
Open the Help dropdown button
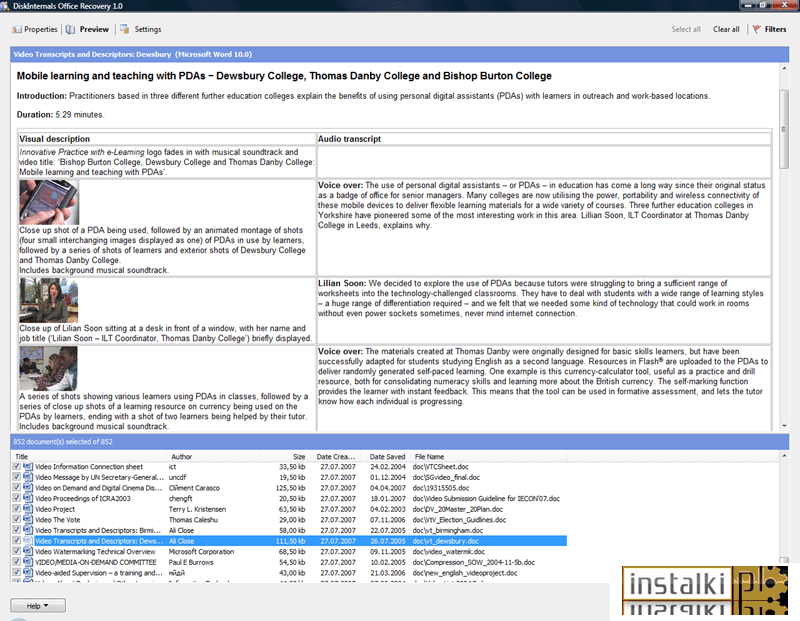click(38, 606)
